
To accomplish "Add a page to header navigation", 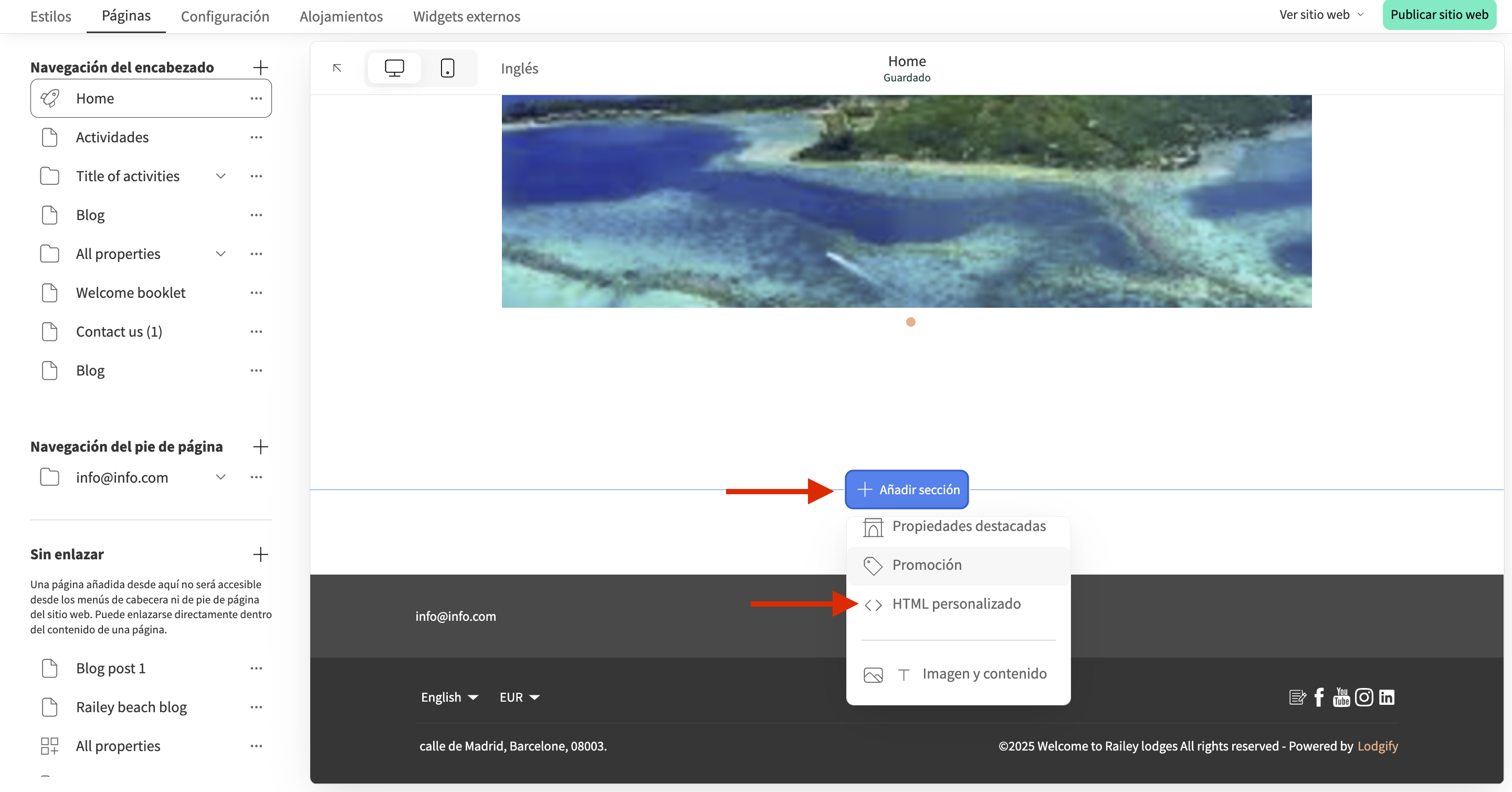I will tap(260, 68).
